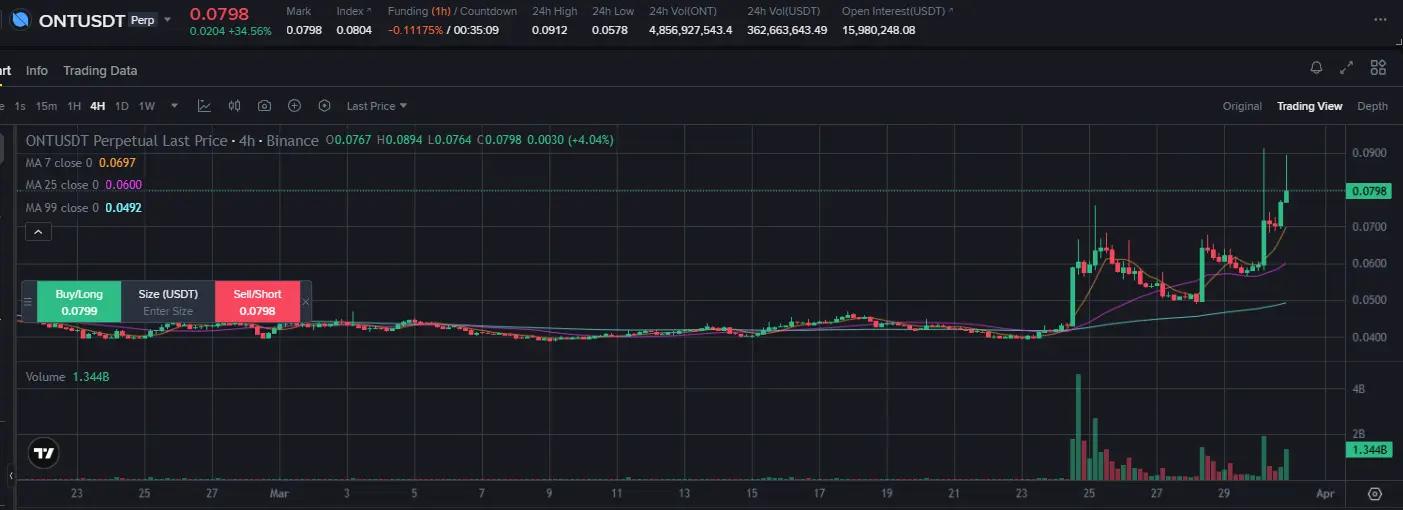This screenshot has height=510, width=1403.
Task: Click the TradingView logo on chart
Action: click(x=43, y=453)
